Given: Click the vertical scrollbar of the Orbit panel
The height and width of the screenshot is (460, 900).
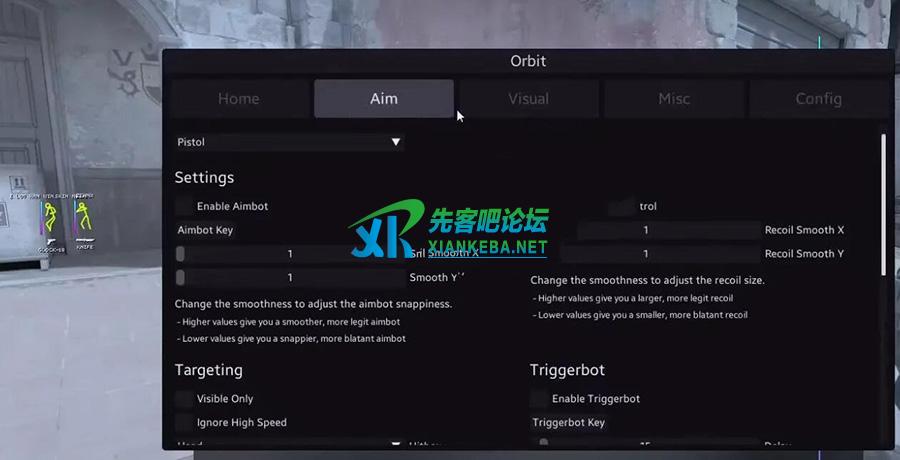Looking at the screenshot, I should (x=883, y=204).
